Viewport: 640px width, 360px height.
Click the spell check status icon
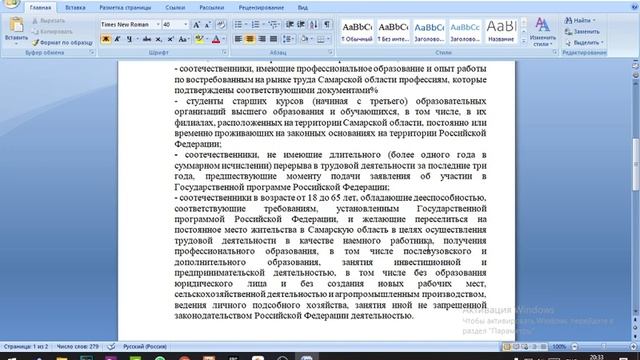pyautogui.click(x=111, y=347)
